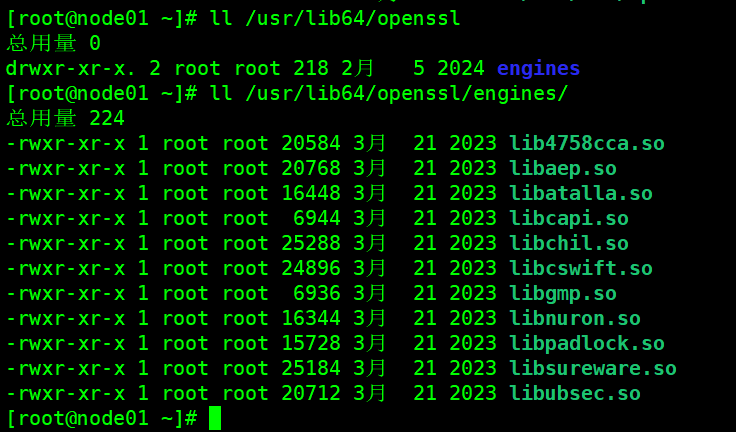Click the directory size value 218
The width and height of the screenshot is (736, 432).
point(311,69)
